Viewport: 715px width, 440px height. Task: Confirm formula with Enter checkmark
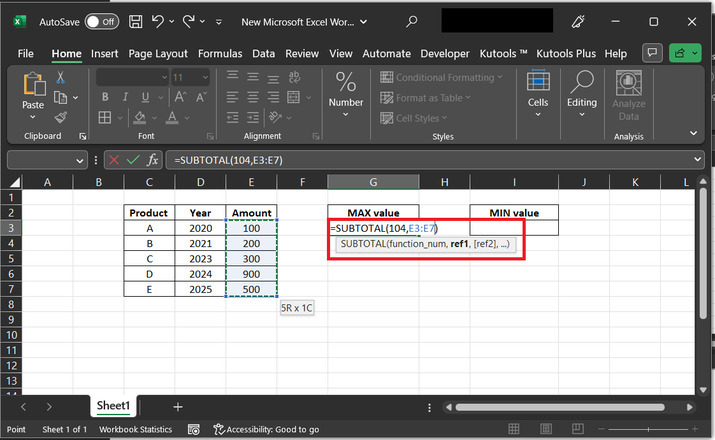tap(133, 160)
